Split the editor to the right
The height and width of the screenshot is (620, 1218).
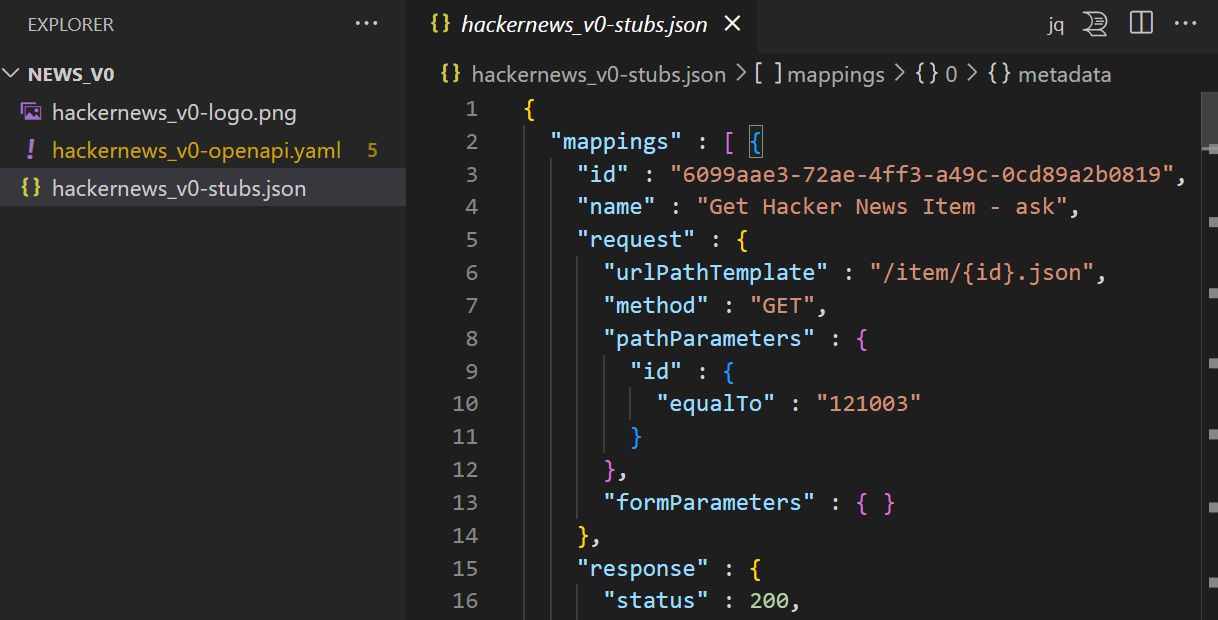(x=1141, y=24)
